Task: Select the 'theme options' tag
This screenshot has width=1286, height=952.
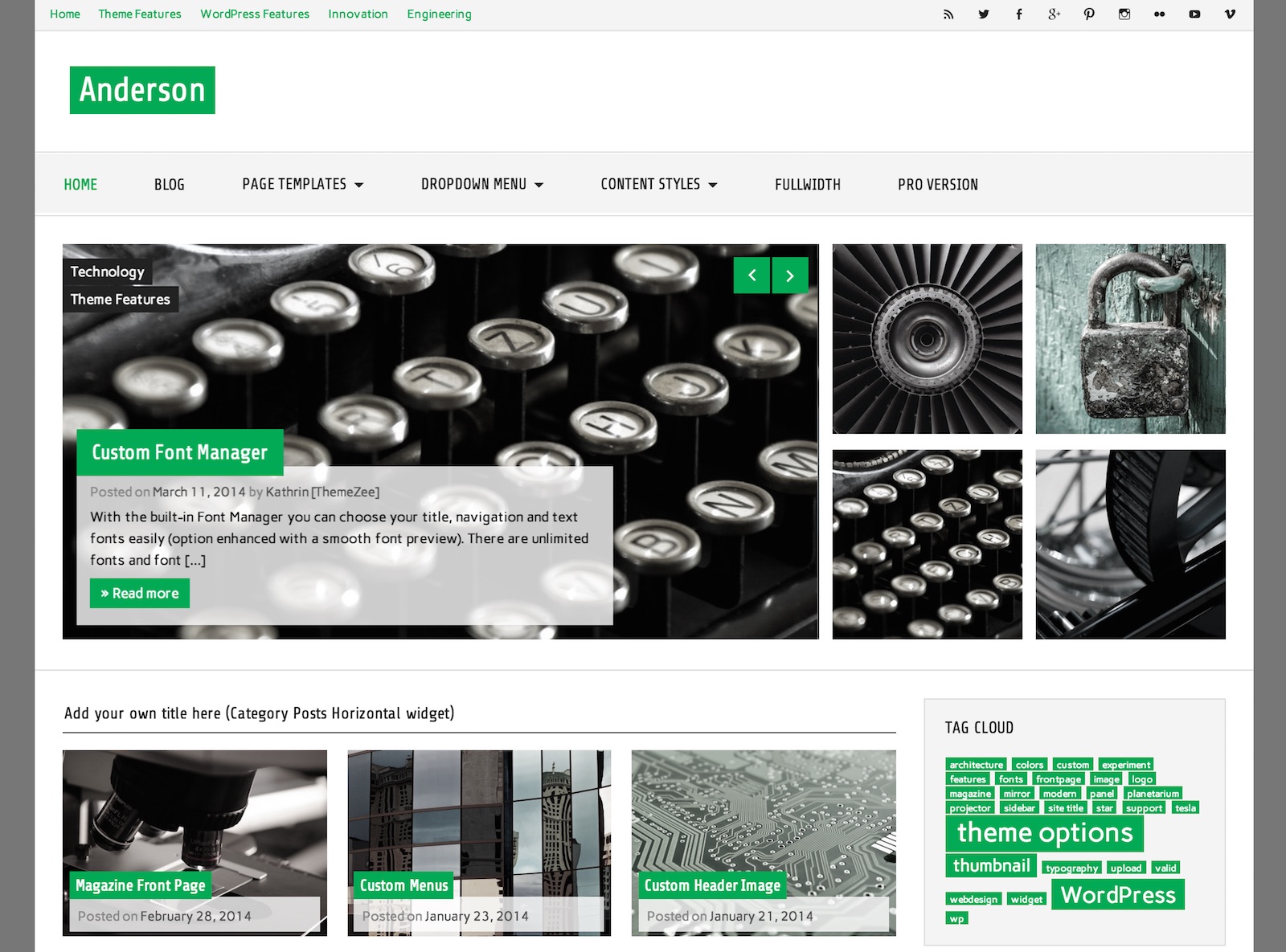Action: [1044, 833]
